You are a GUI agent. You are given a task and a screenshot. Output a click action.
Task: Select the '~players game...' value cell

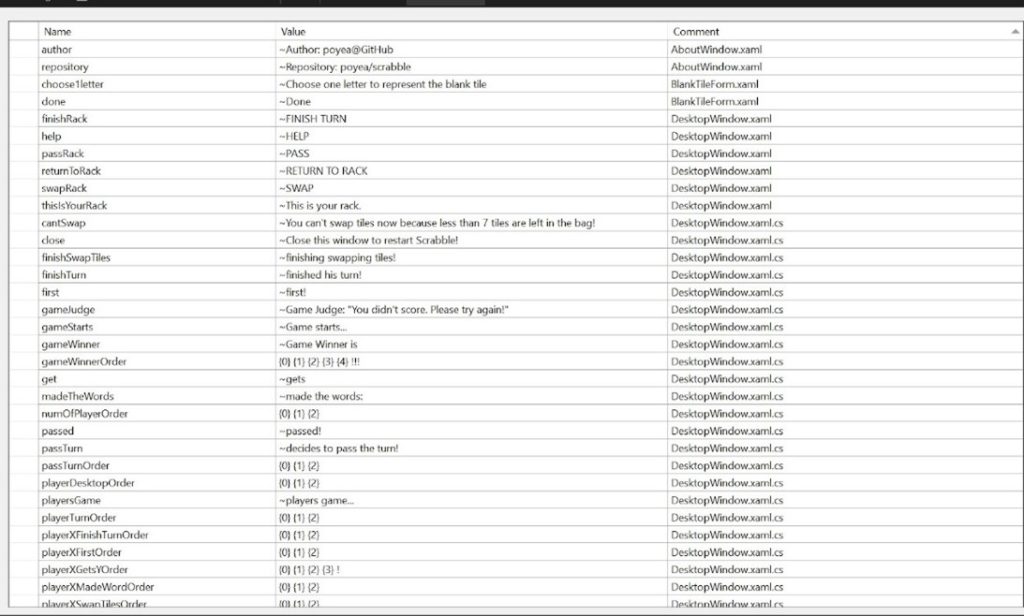tap(317, 500)
